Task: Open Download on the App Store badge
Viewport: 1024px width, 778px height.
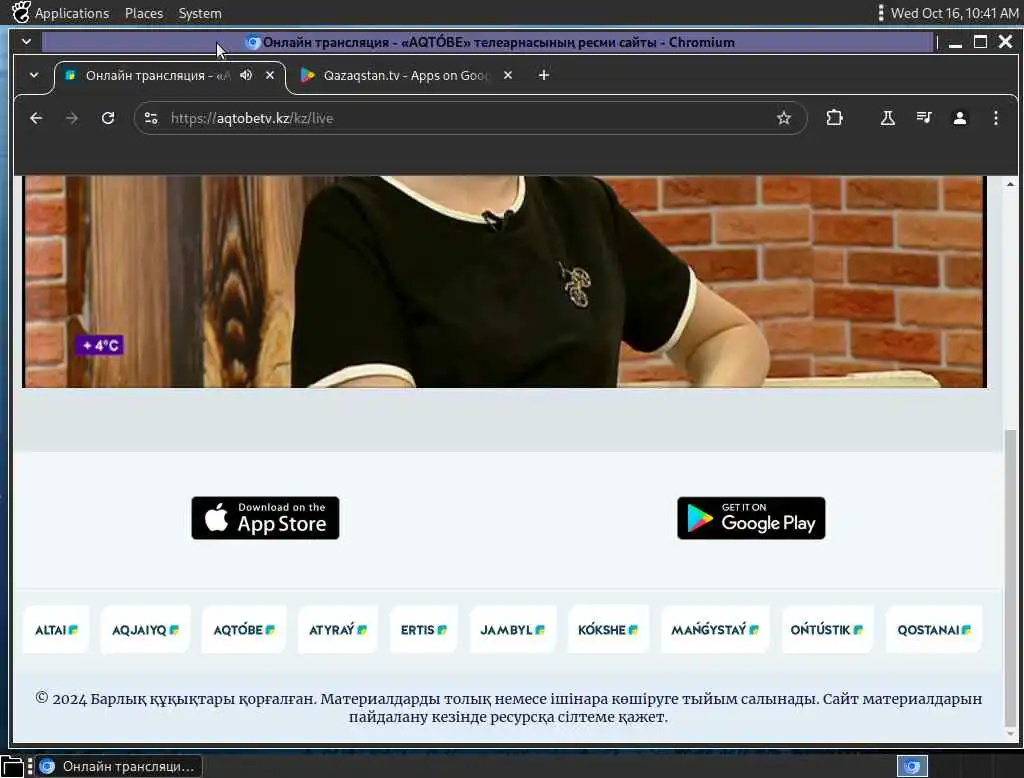Action: (265, 518)
